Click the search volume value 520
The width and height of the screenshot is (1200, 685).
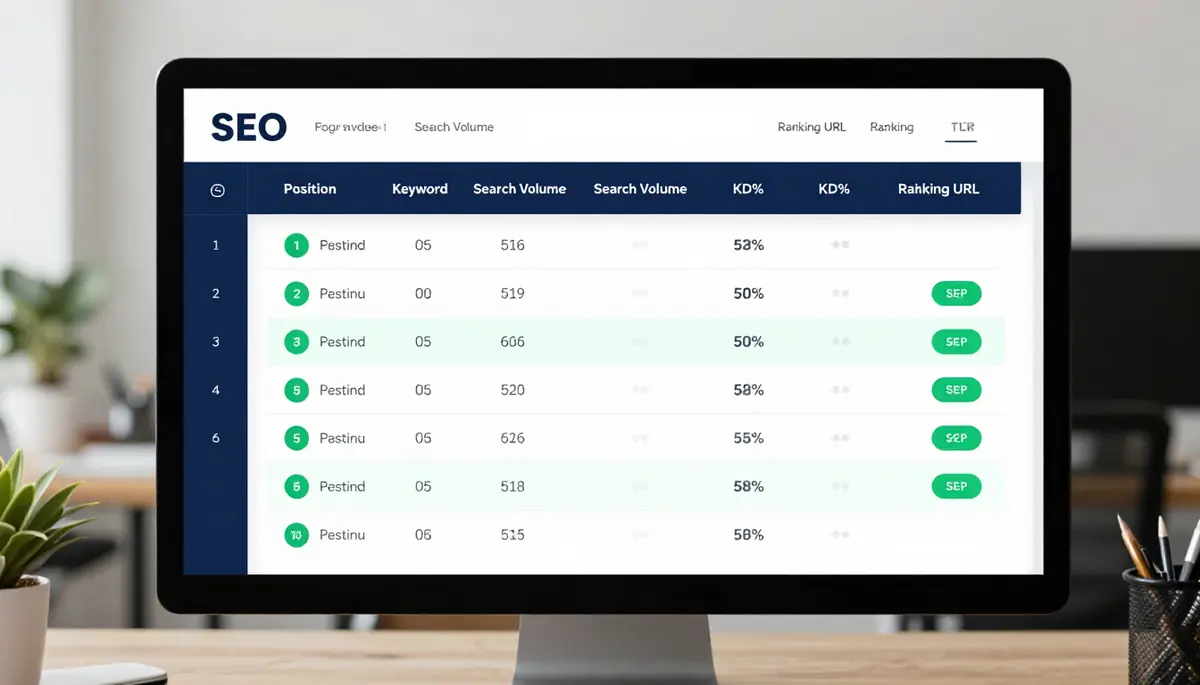512,390
